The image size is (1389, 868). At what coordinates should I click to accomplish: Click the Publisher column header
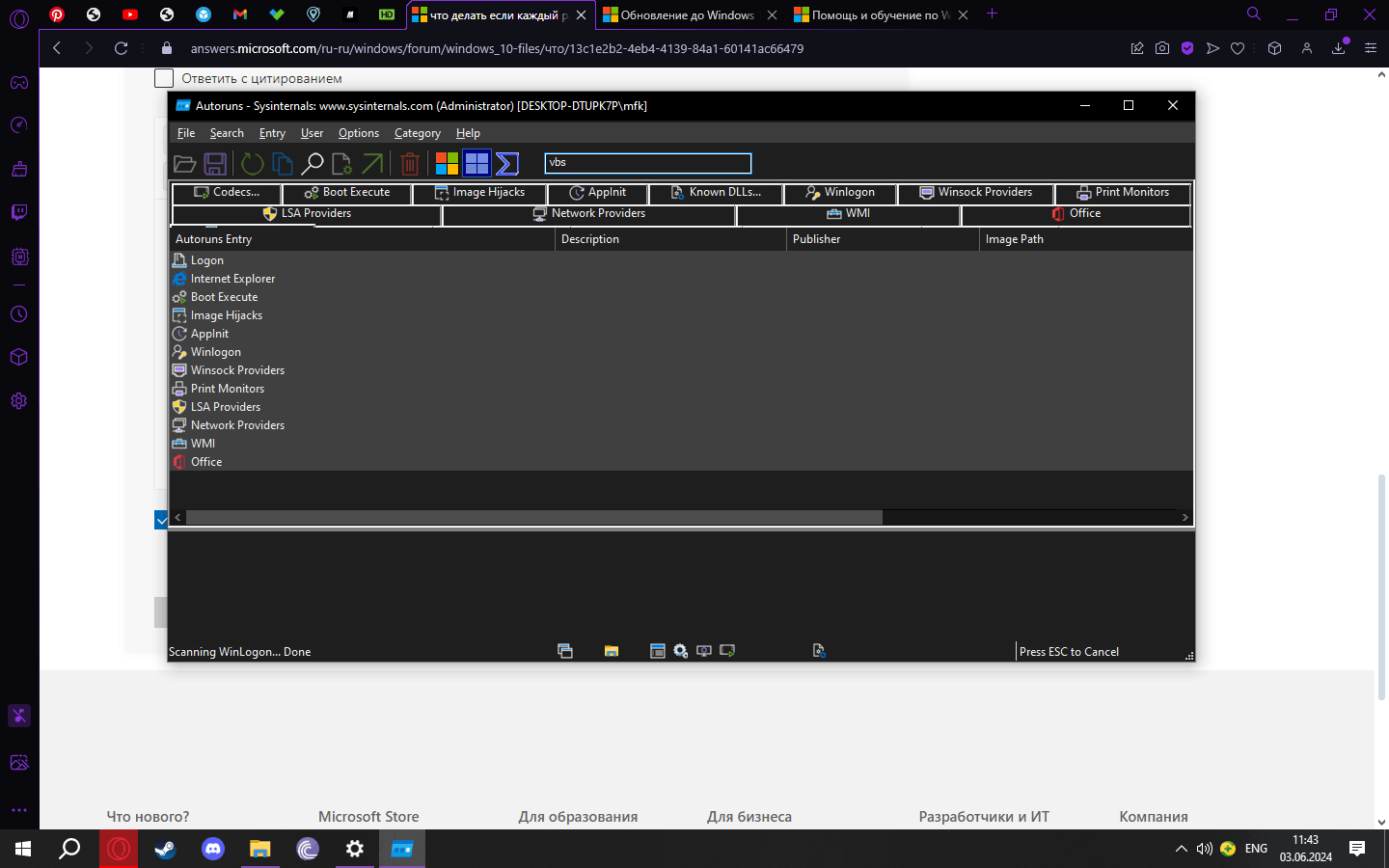(884, 239)
